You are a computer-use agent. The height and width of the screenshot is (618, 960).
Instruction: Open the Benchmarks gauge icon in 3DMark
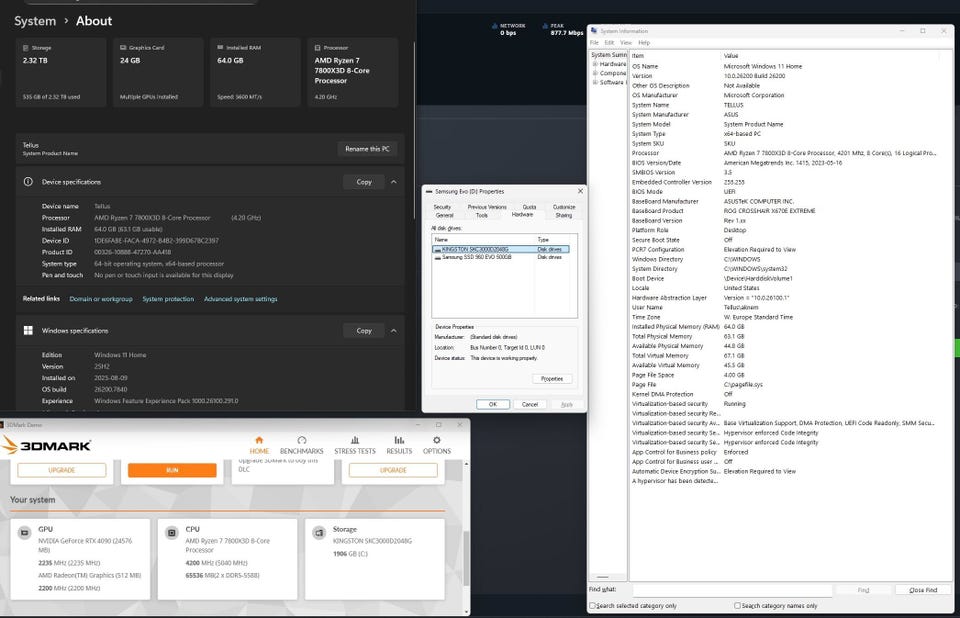tap(301, 440)
